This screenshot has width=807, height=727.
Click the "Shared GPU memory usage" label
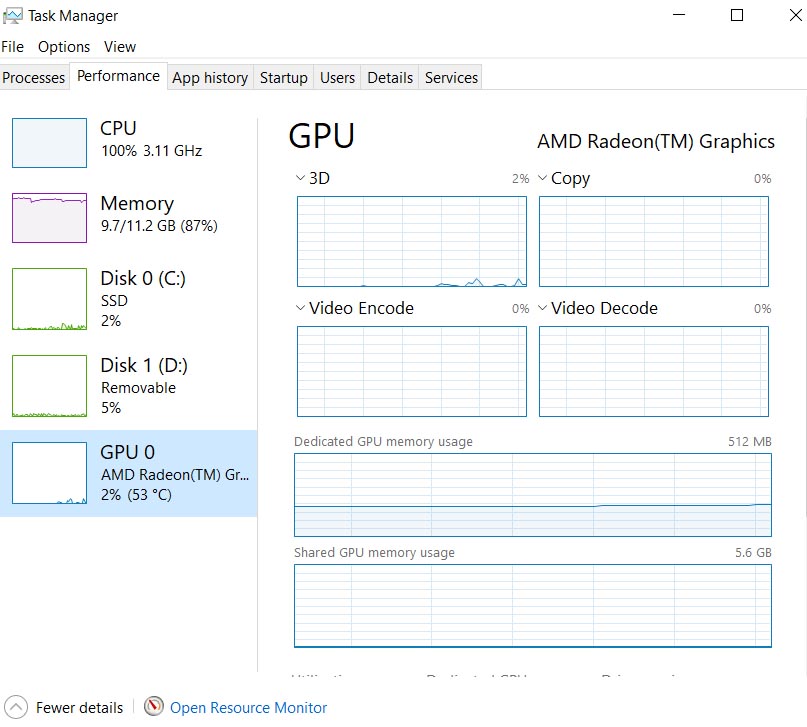pyautogui.click(x=375, y=553)
